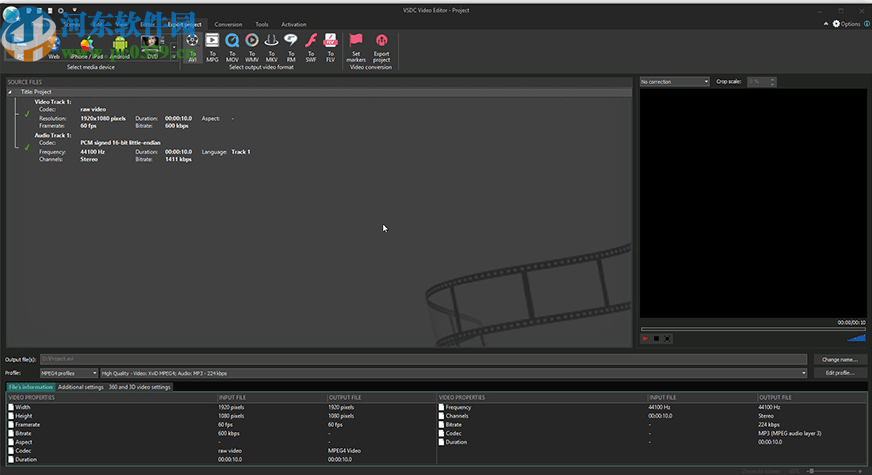Open the No correction dropdown
The image size is (872, 475).
[x=675, y=82]
